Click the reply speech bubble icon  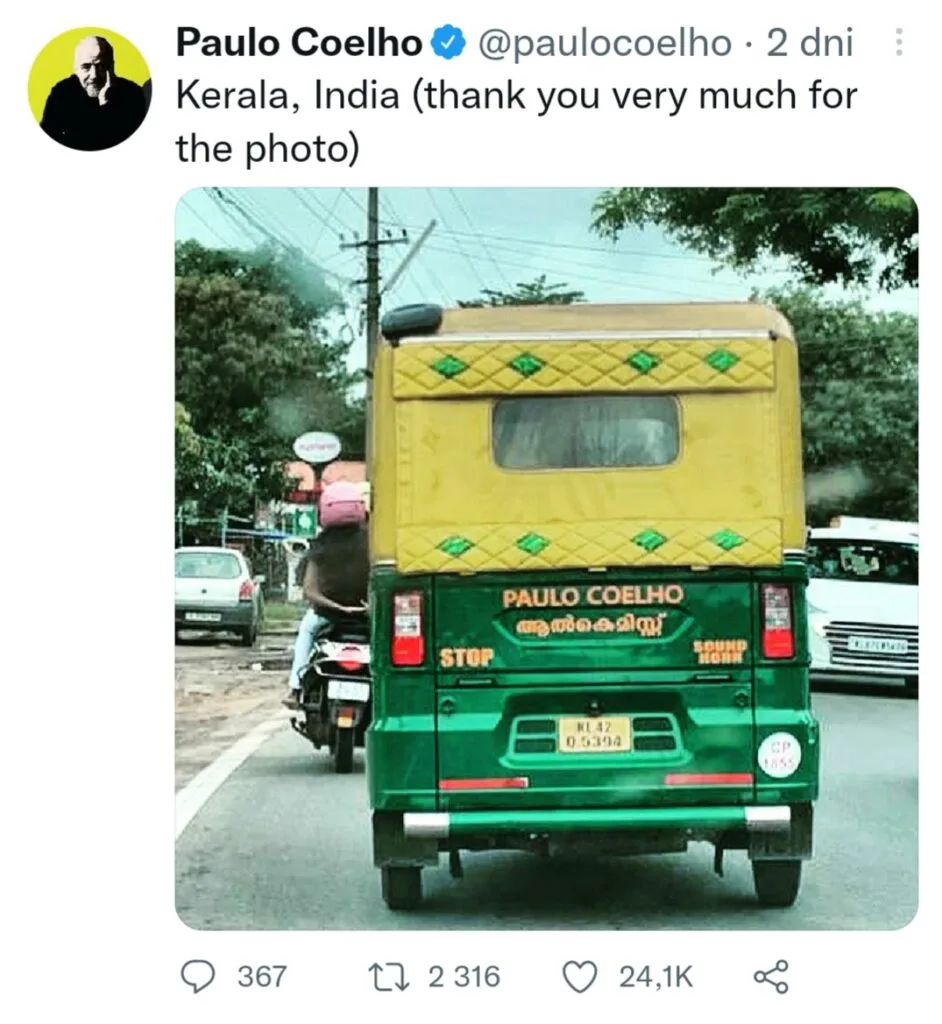point(197,976)
